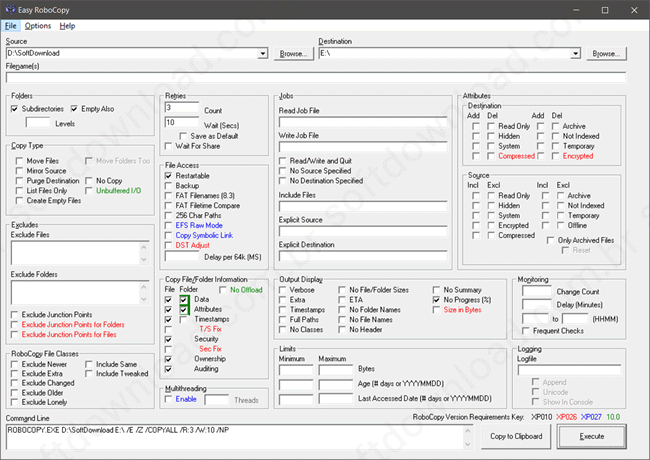The image size is (650, 460).
Task: Toggle the File Auditing checkbox
Action: (168, 369)
